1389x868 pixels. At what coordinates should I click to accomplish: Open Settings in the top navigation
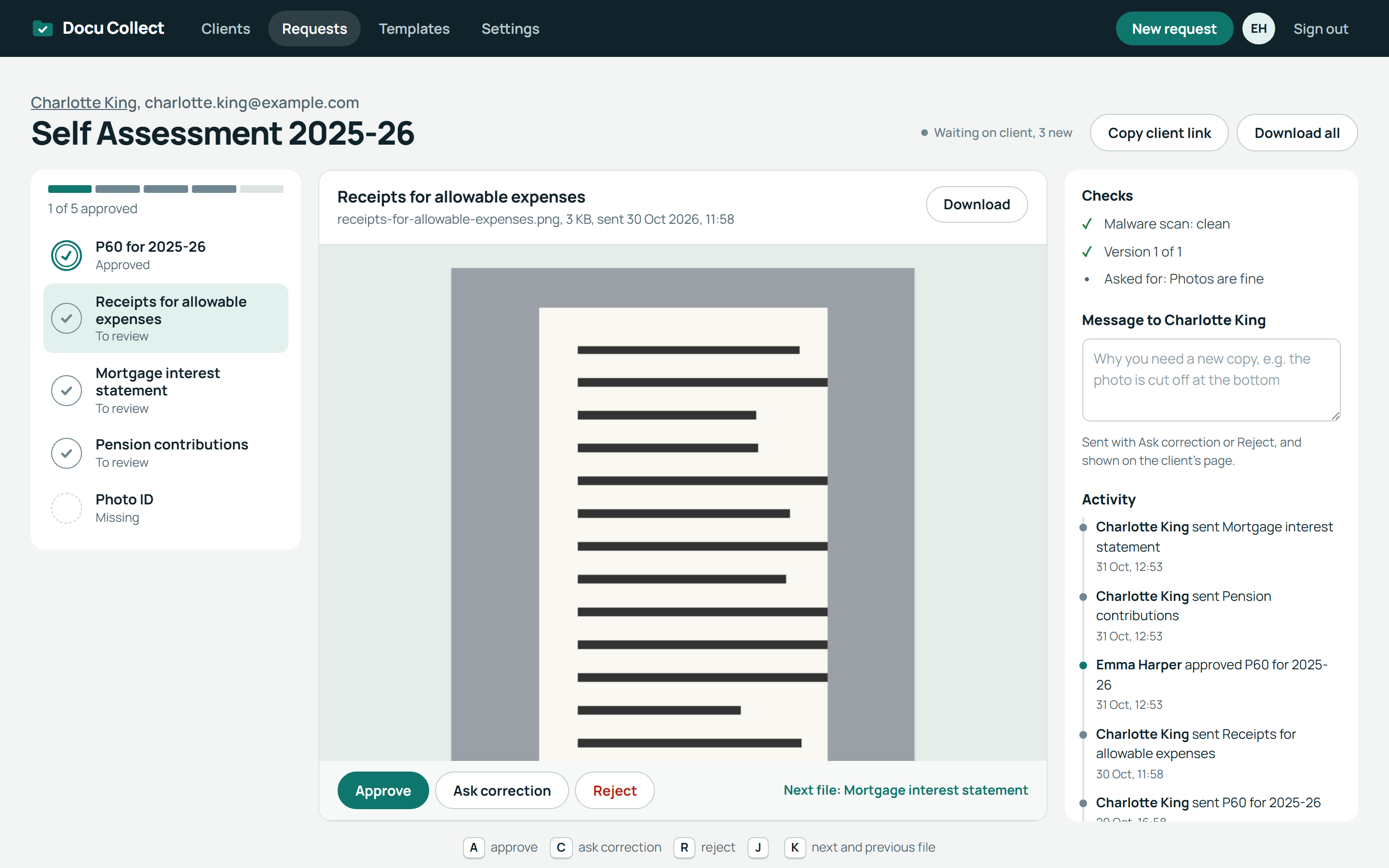[510, 29]
